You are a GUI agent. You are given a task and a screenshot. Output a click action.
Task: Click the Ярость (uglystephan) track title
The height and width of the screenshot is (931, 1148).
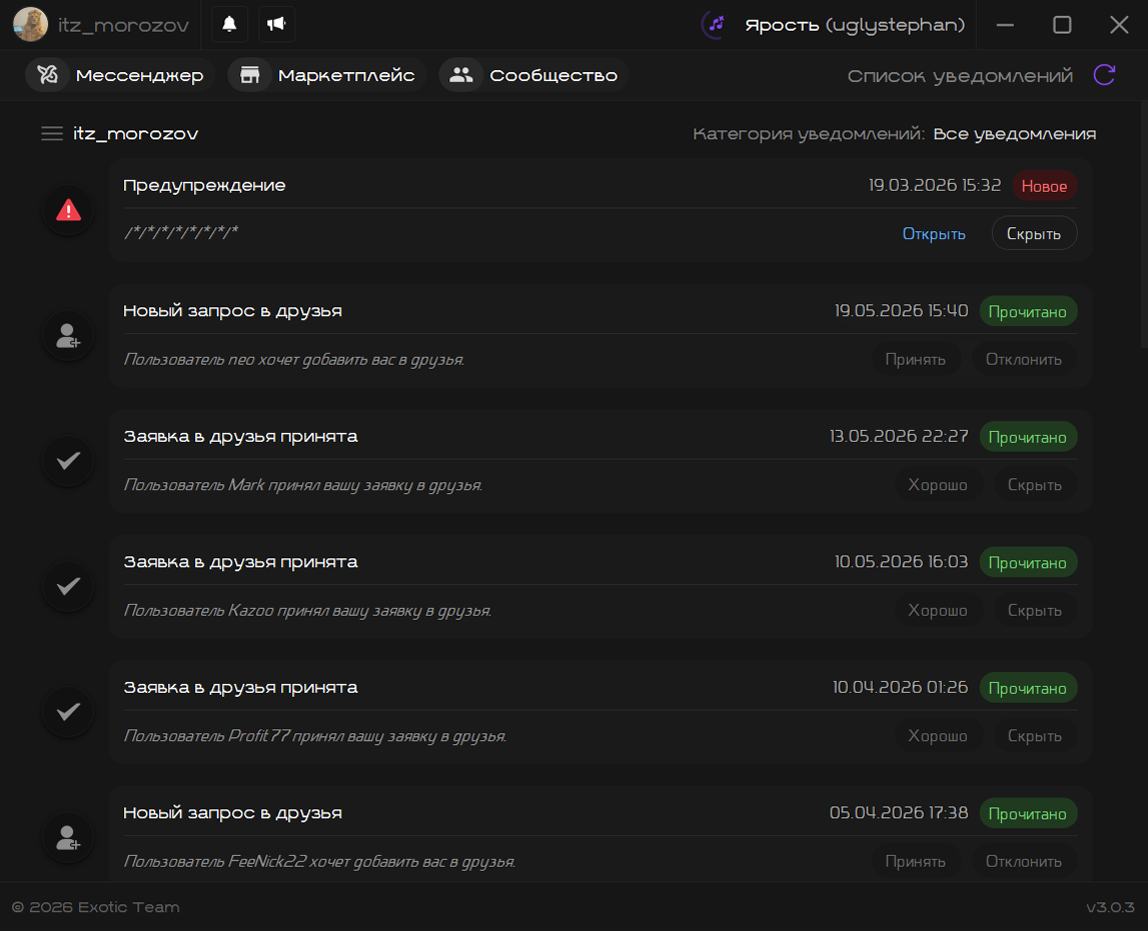[x=854, y=25]
